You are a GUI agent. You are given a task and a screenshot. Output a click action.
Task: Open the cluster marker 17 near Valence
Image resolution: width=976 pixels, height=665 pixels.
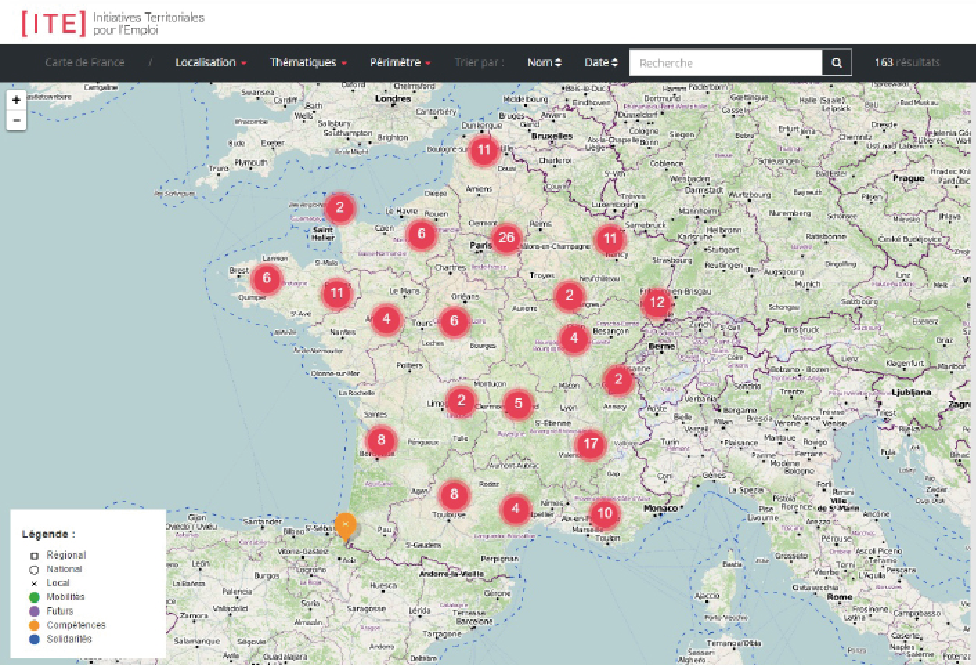click(590, 444)
